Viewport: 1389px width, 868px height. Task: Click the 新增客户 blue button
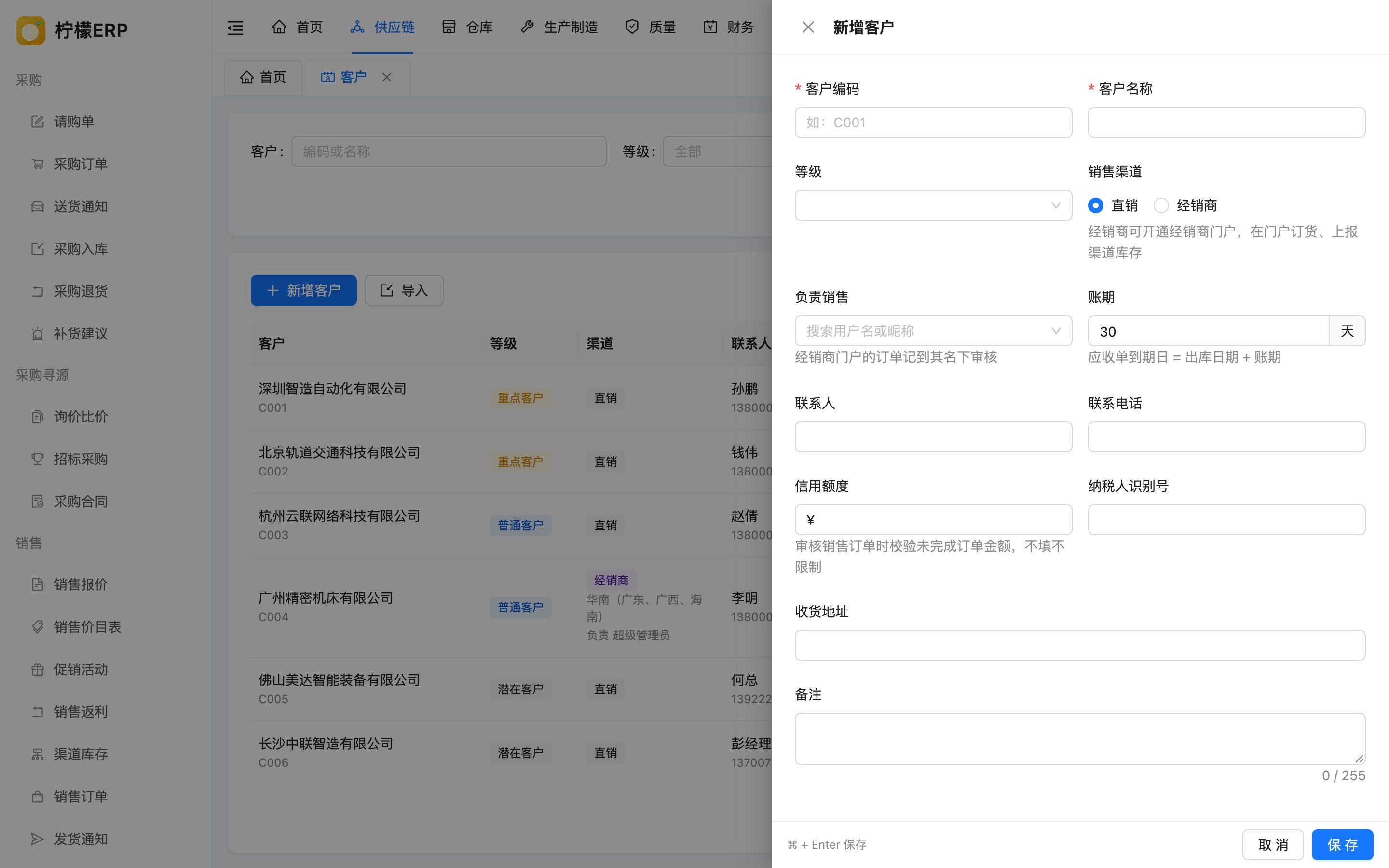point(304,290)
